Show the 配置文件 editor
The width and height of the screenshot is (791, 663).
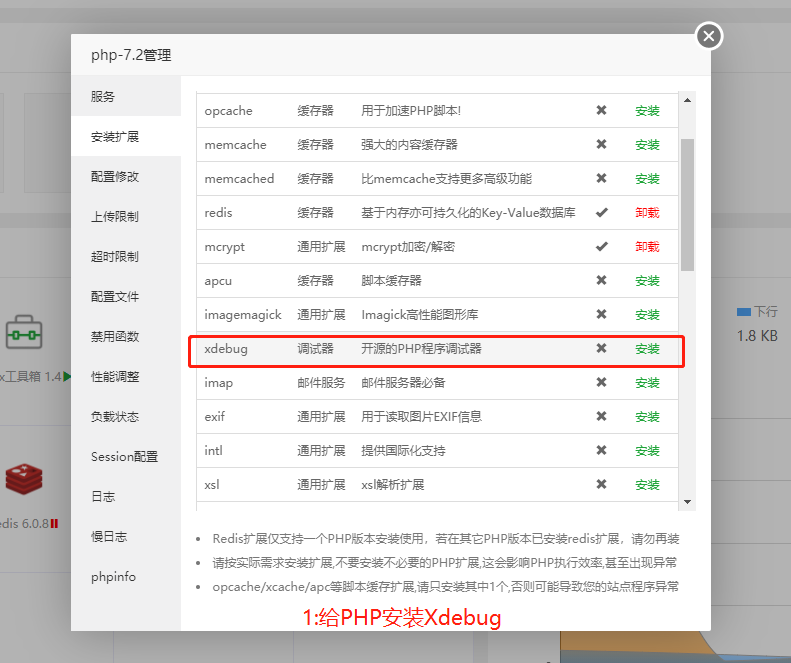(126, 296)
